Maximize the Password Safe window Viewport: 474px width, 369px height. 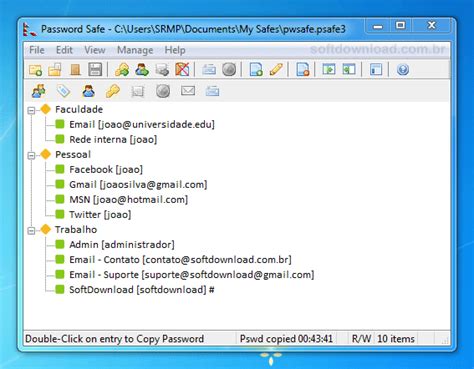[x=401, y=25]
